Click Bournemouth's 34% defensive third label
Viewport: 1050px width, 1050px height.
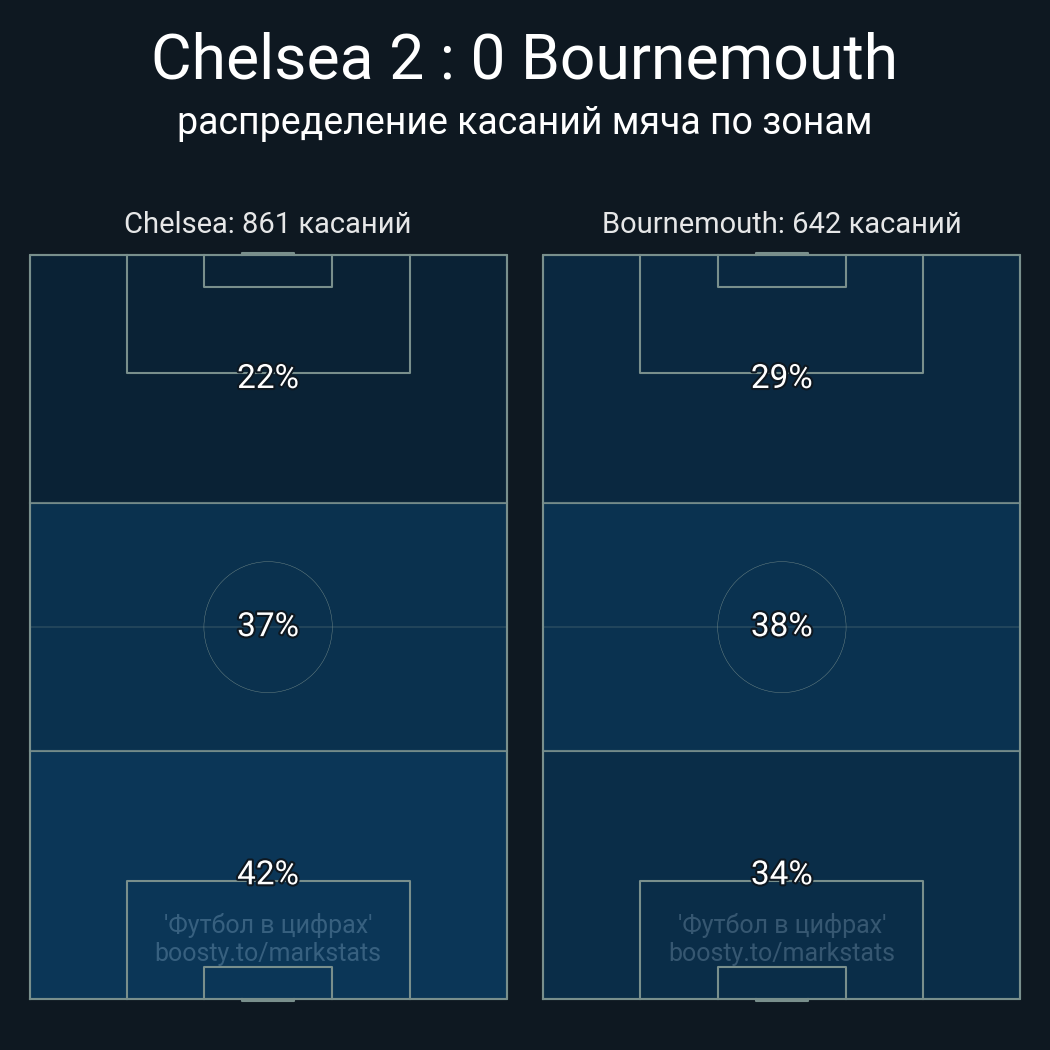point(781,873)
